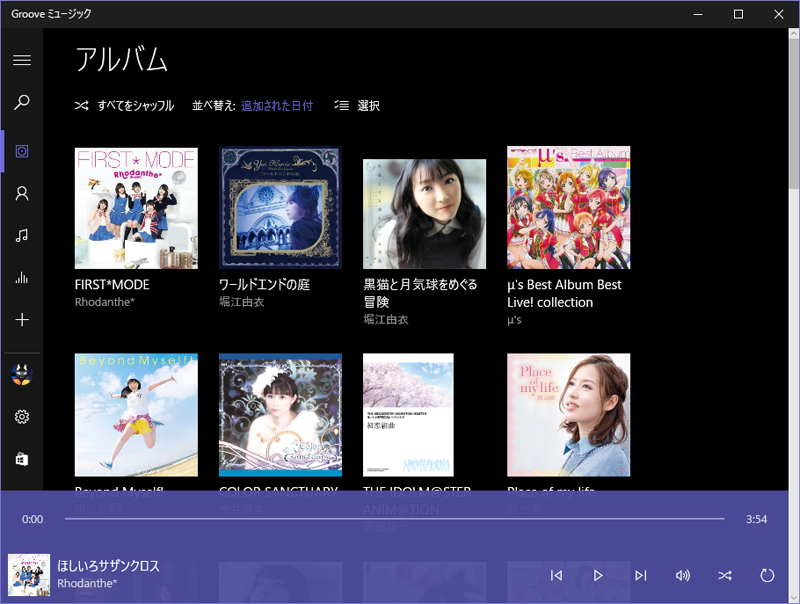Open Now Playing bars icon

click(22, 278)
